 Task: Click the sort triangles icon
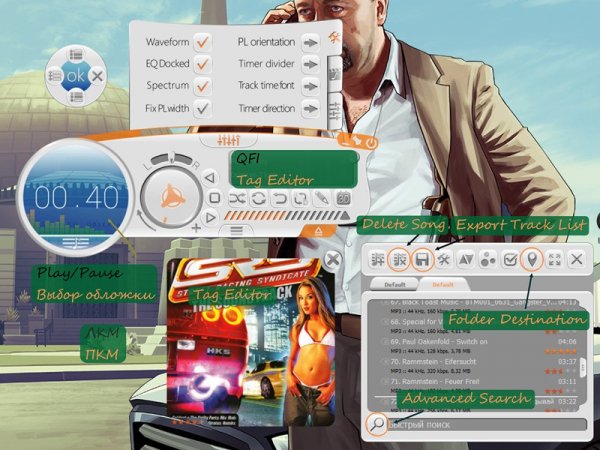pos(466,260)
